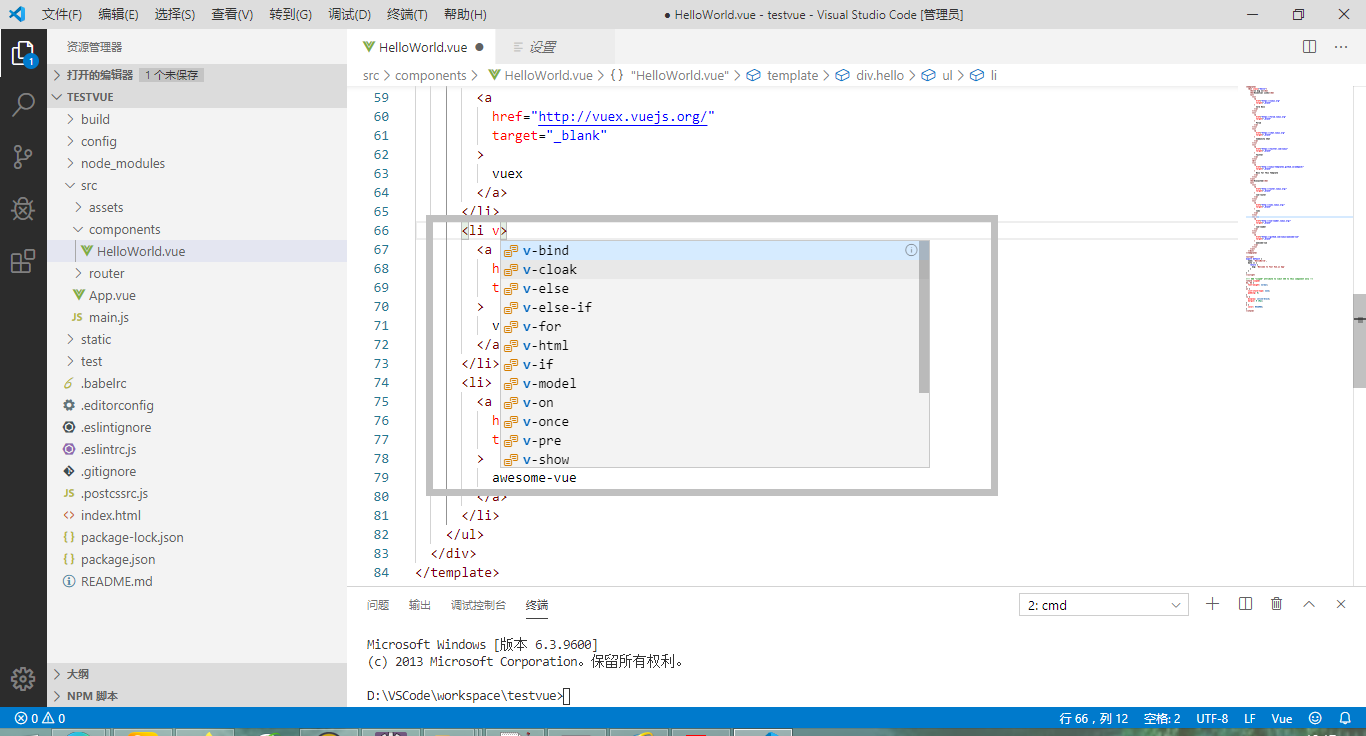Click the editor vertical scrollbar thumb
This screenshot has width=1366, height=736.
click(1359, 340)
